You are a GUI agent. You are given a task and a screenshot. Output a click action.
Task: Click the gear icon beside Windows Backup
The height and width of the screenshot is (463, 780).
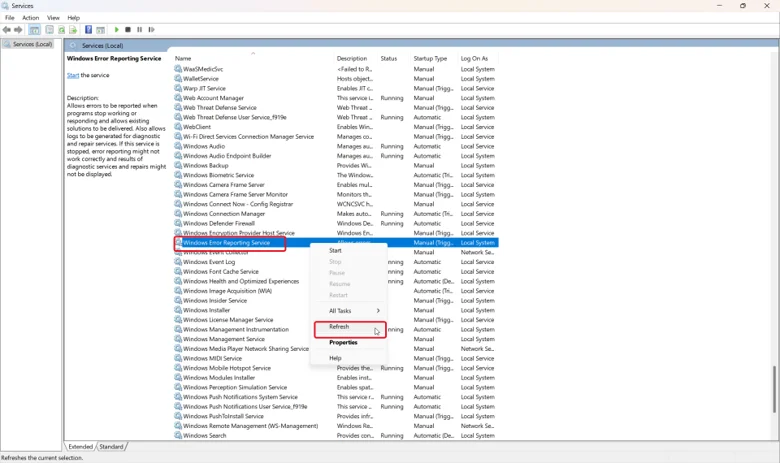pos(178,166)
